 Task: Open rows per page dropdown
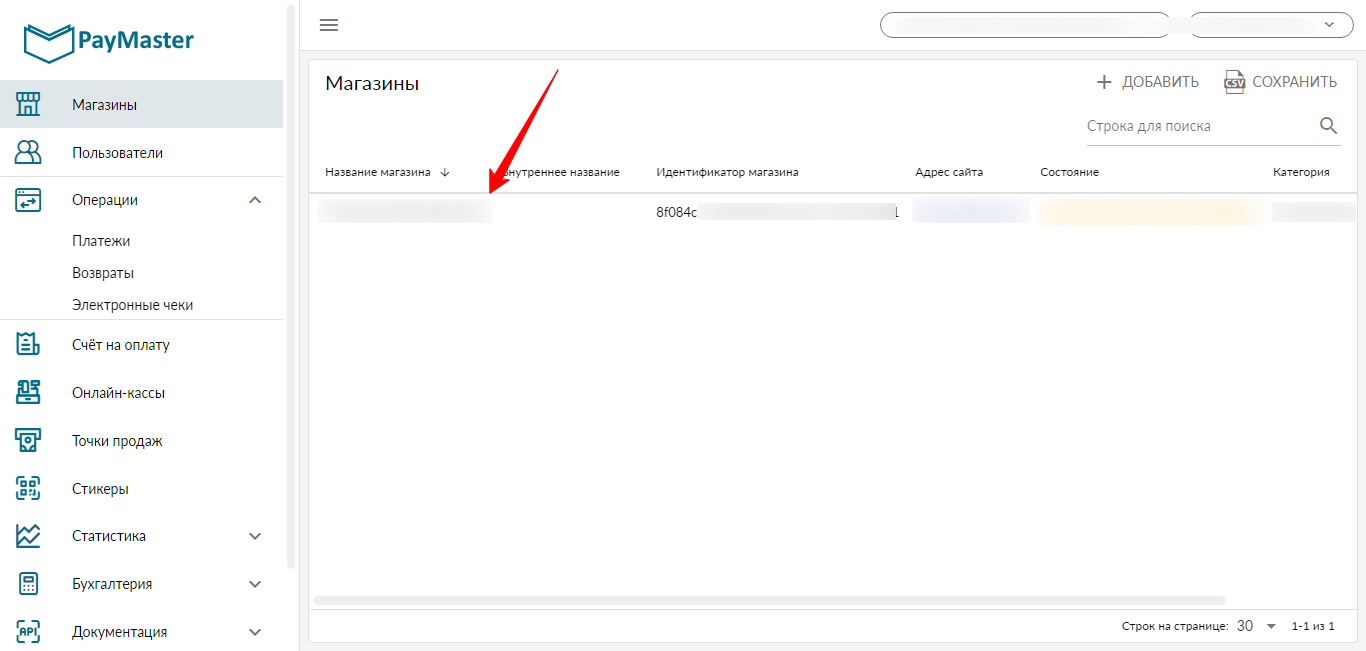pos(1258,626)
